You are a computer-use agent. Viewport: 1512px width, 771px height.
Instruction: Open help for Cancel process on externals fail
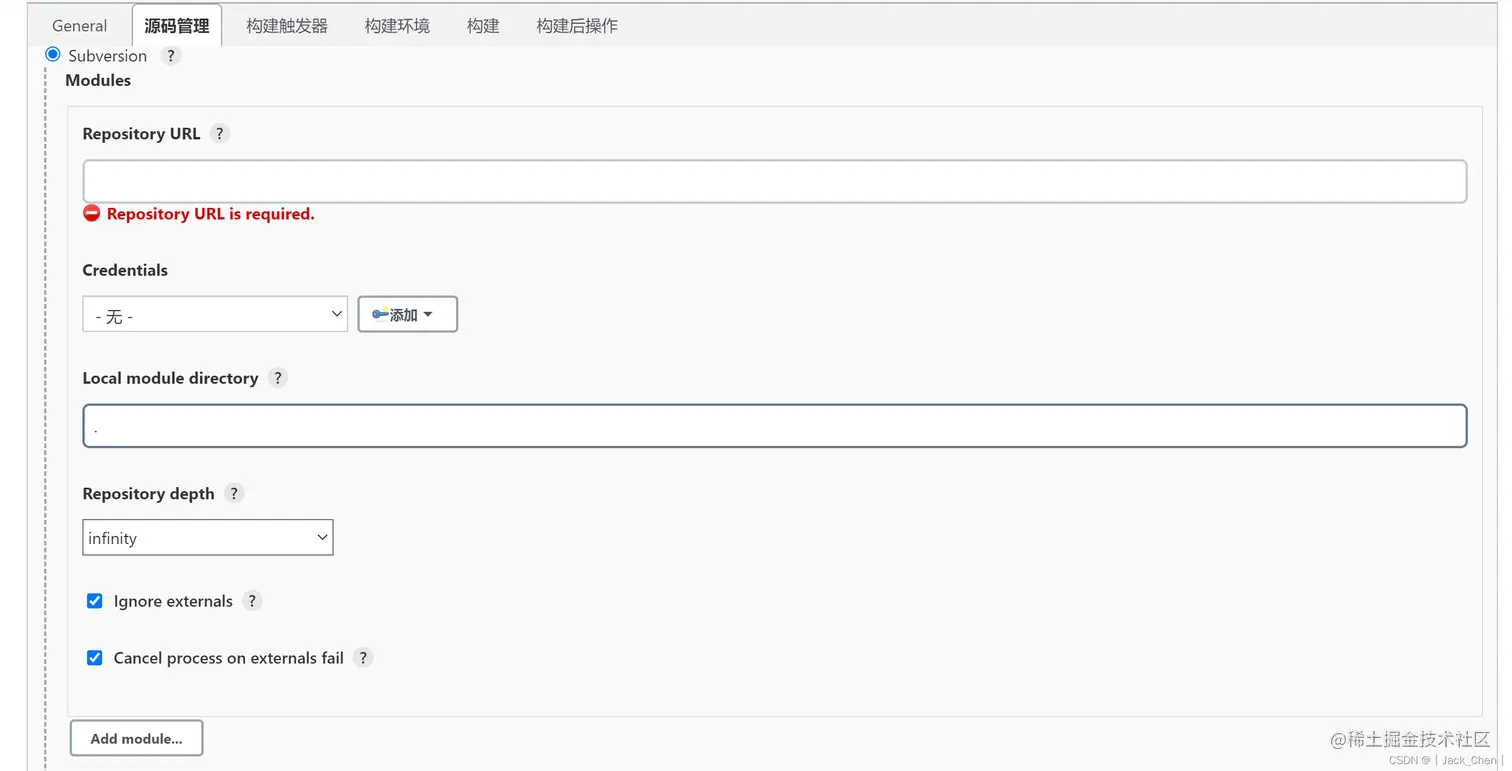[x=363, y=658]
